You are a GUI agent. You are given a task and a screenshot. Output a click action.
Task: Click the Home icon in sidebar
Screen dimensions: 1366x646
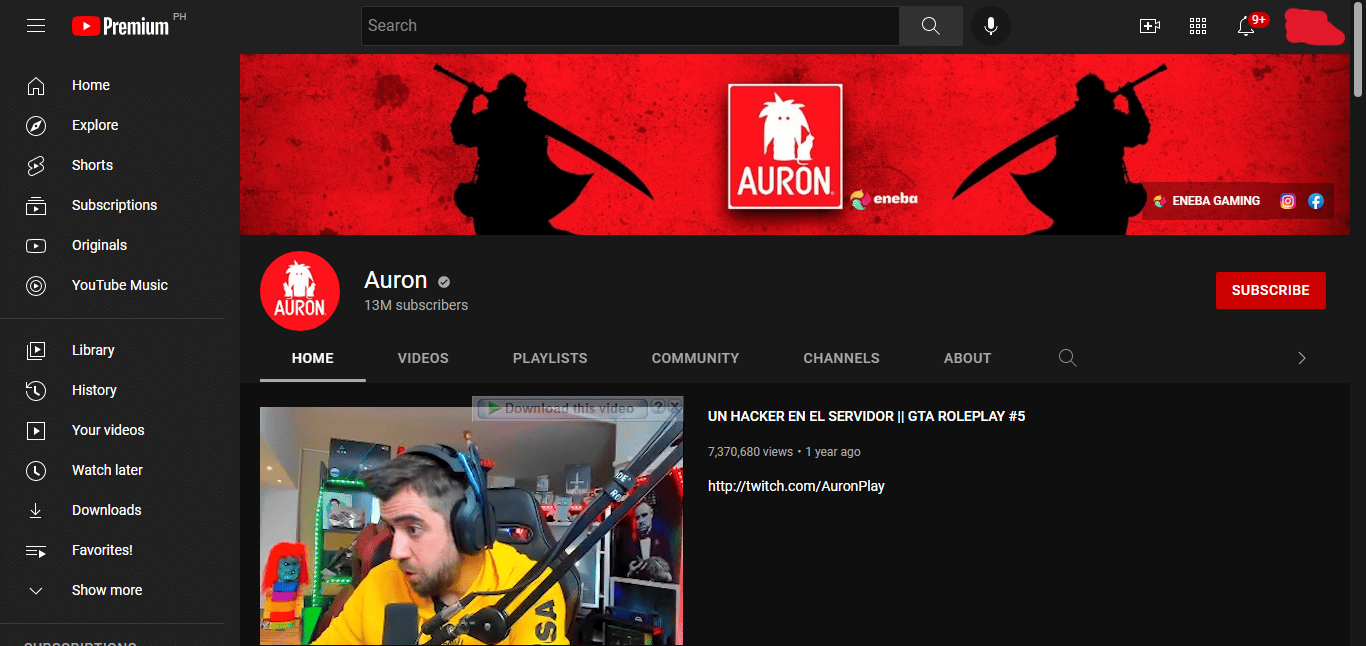point(36,86)
